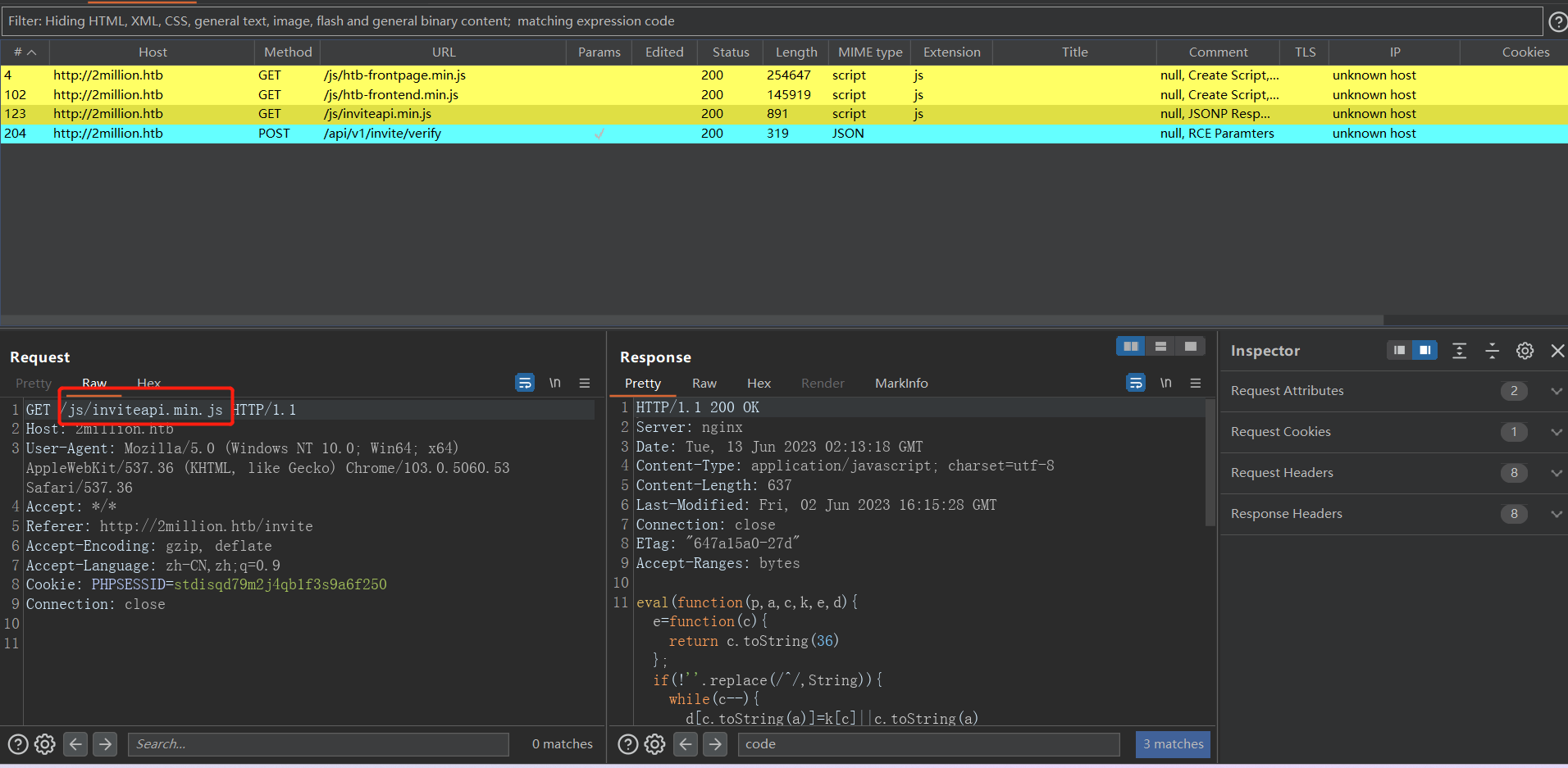
Task: Sort history by # column header
Action: pos(25,52)
